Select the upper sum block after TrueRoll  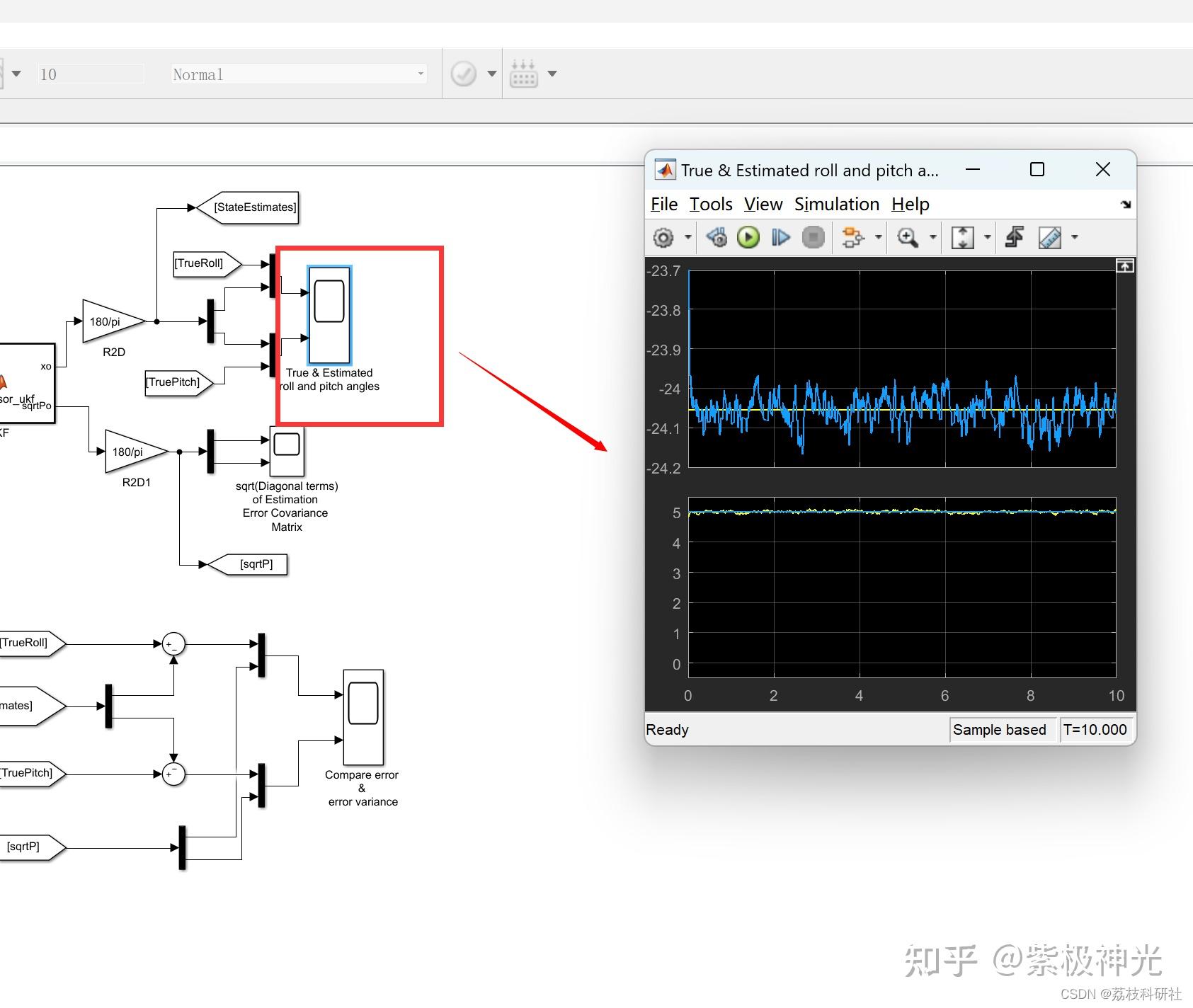pos(173,644)
